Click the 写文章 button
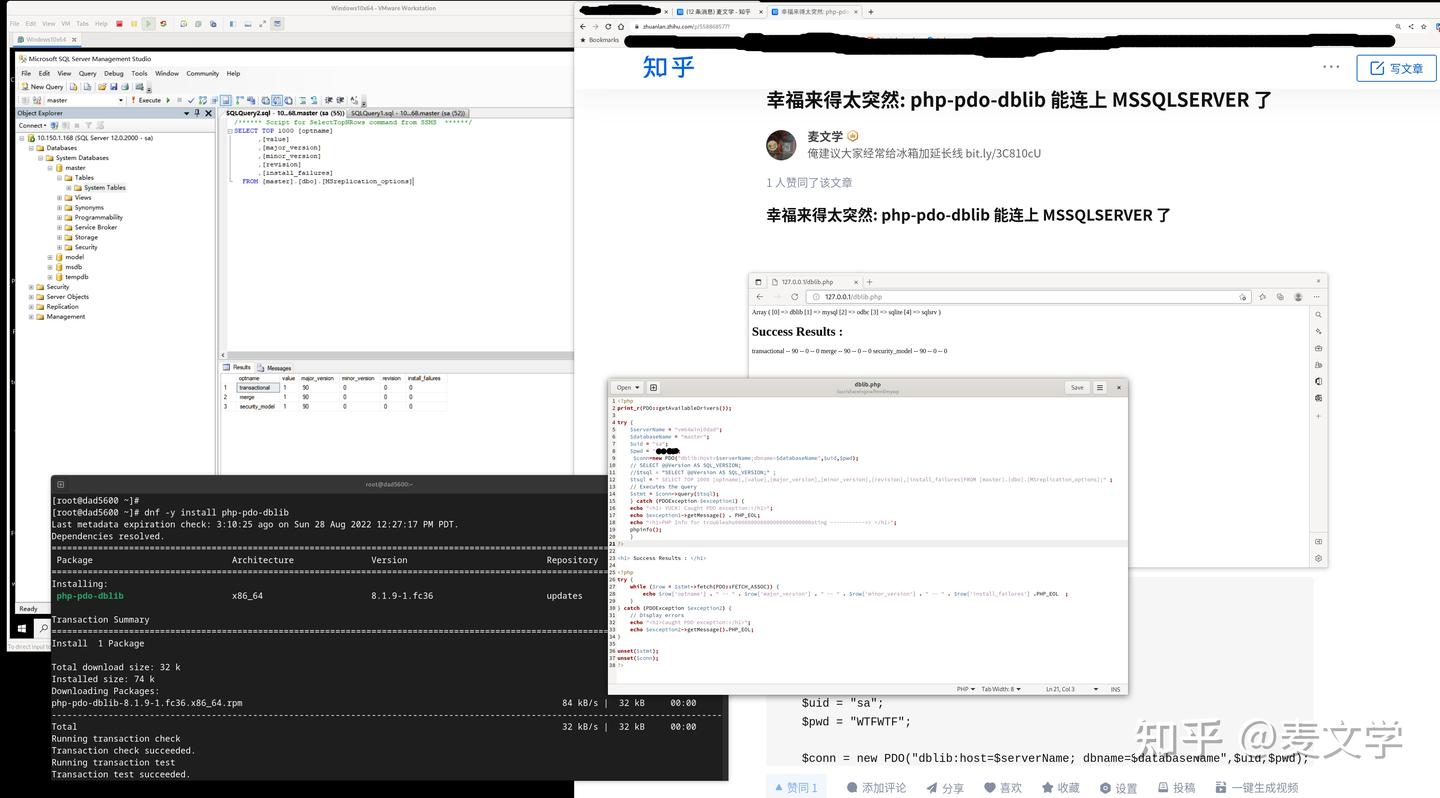Viewport: 1440px width, 798px height. 1396,68
